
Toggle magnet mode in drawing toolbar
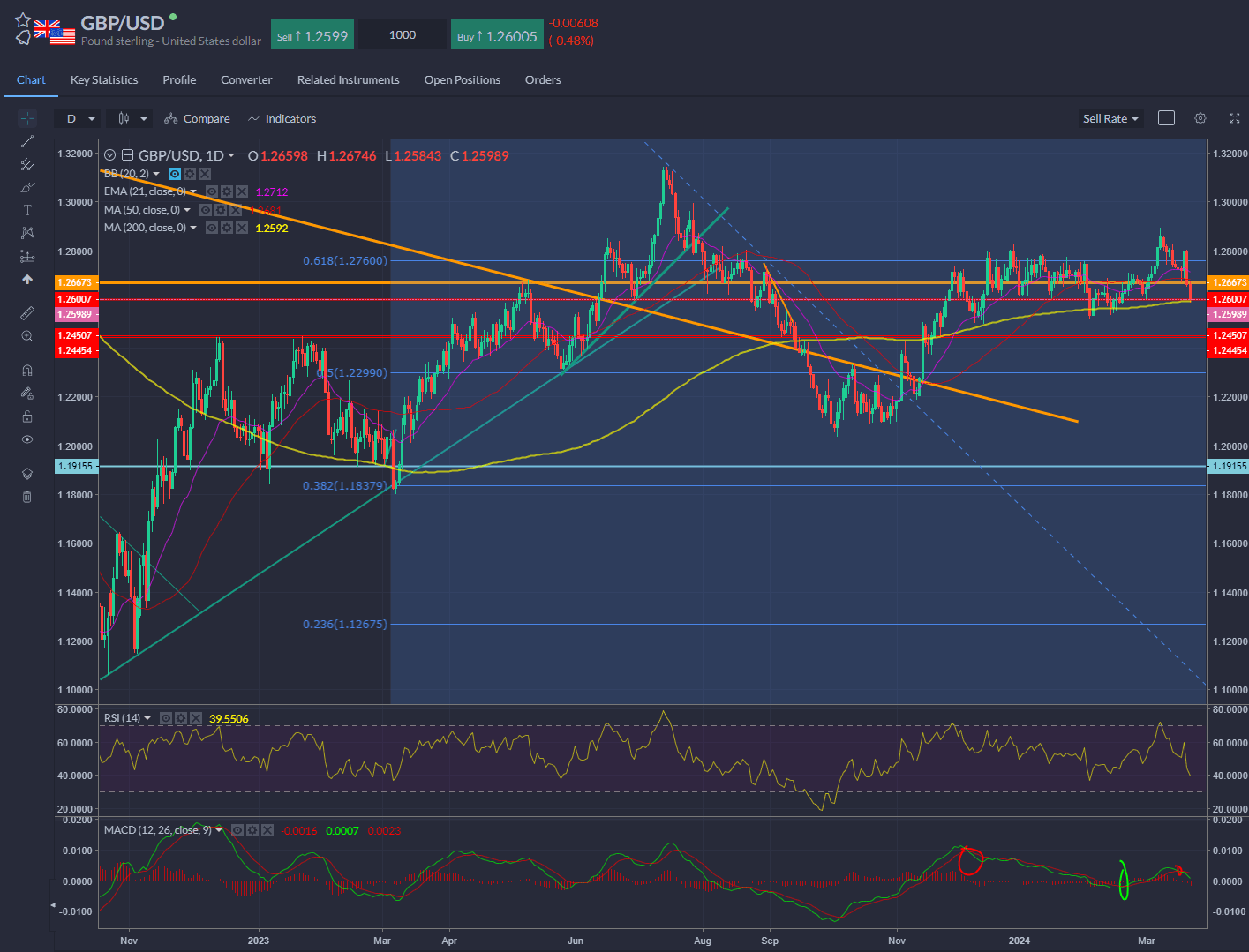click(x=27, y=371)
